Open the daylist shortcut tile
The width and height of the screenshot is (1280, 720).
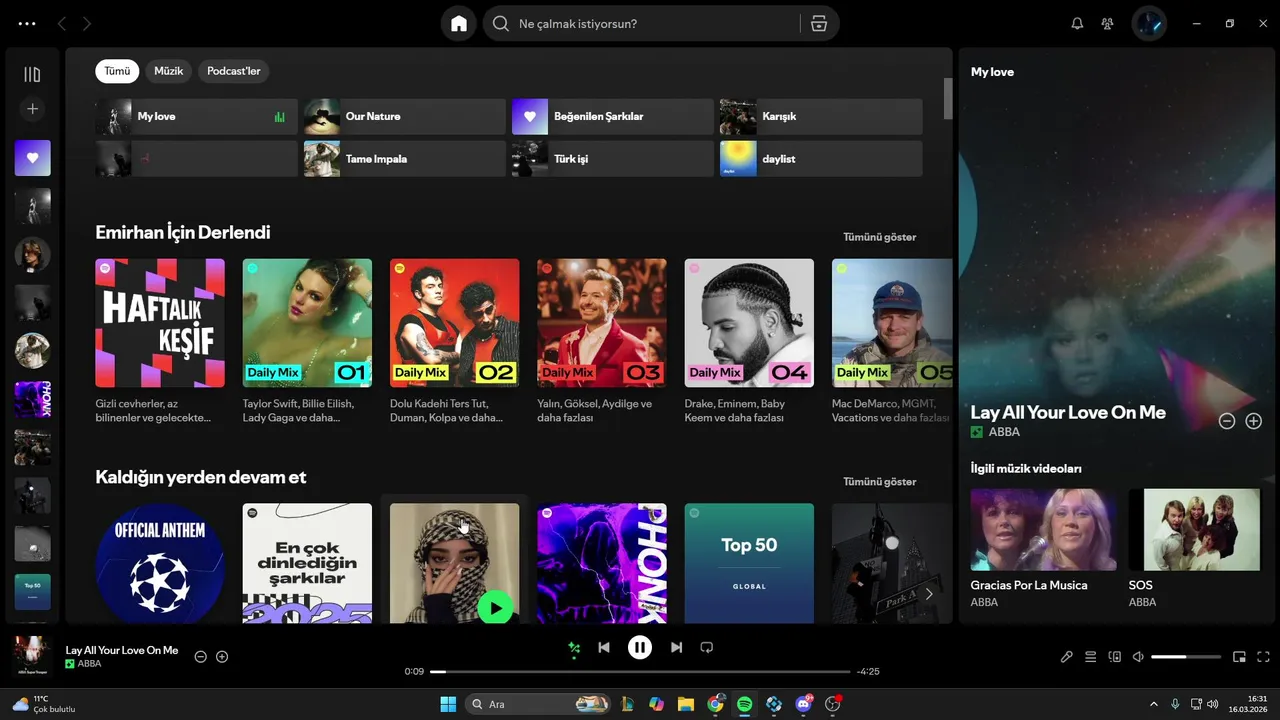[x=821, y=158]
